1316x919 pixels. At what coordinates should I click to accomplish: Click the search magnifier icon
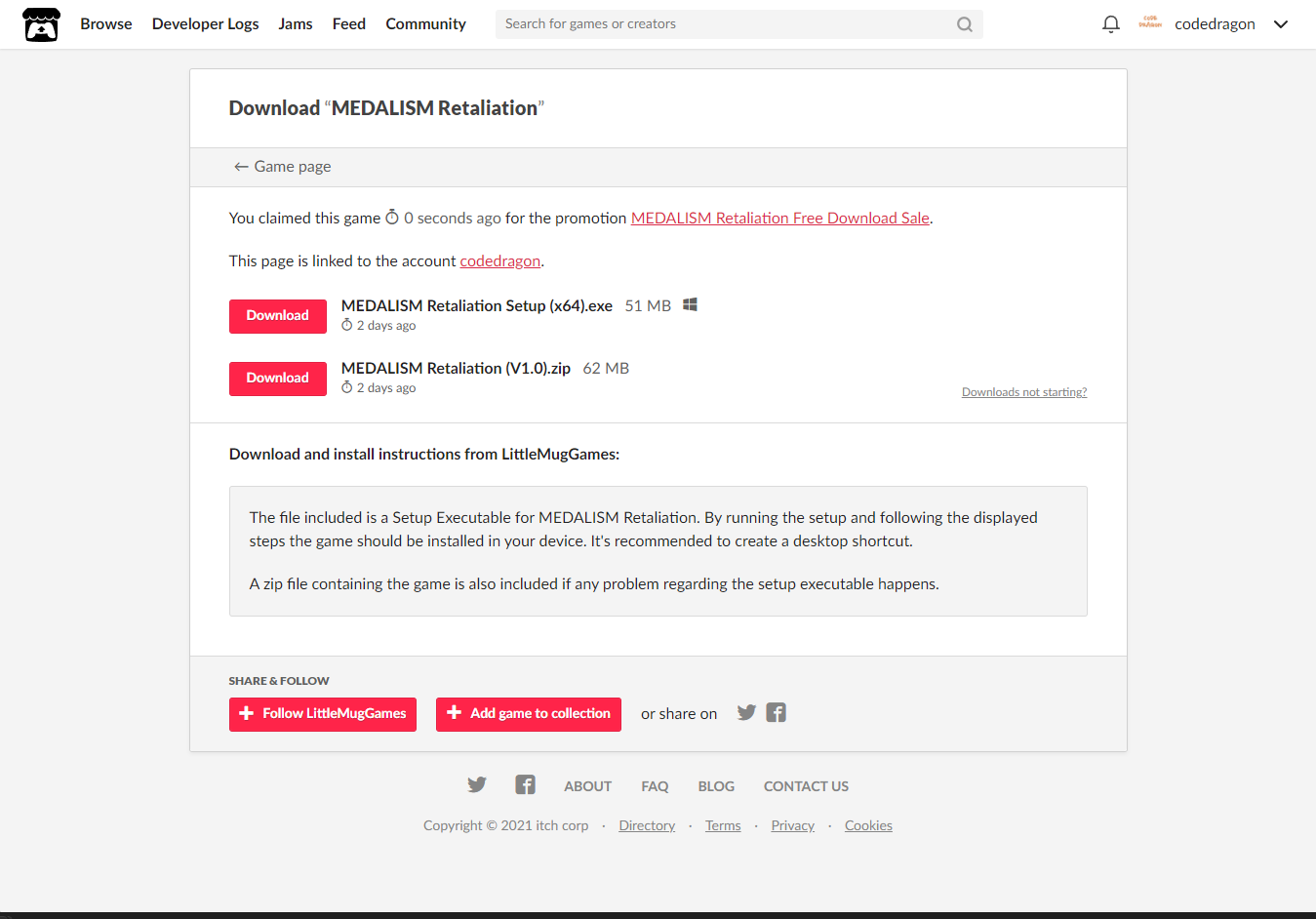pyautogui.click(x=965, y=24)
